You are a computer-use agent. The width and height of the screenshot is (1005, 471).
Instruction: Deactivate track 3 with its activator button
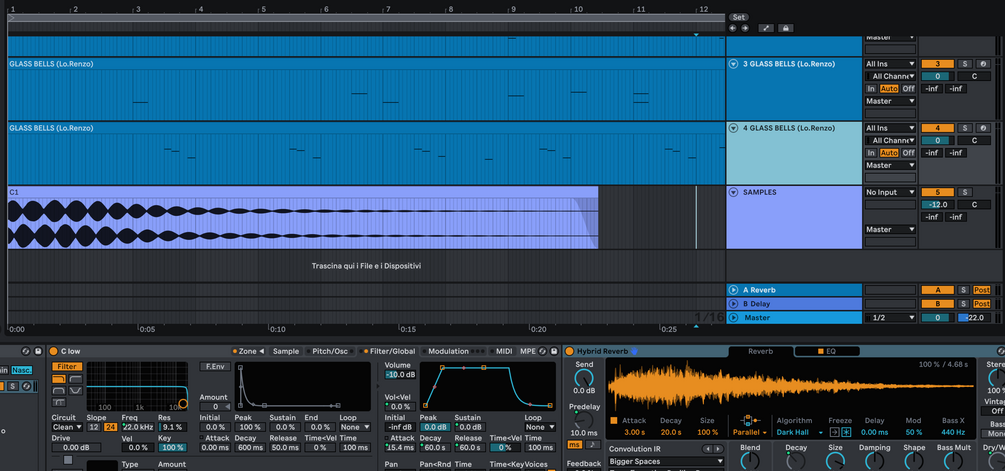[x=938, y=64]
